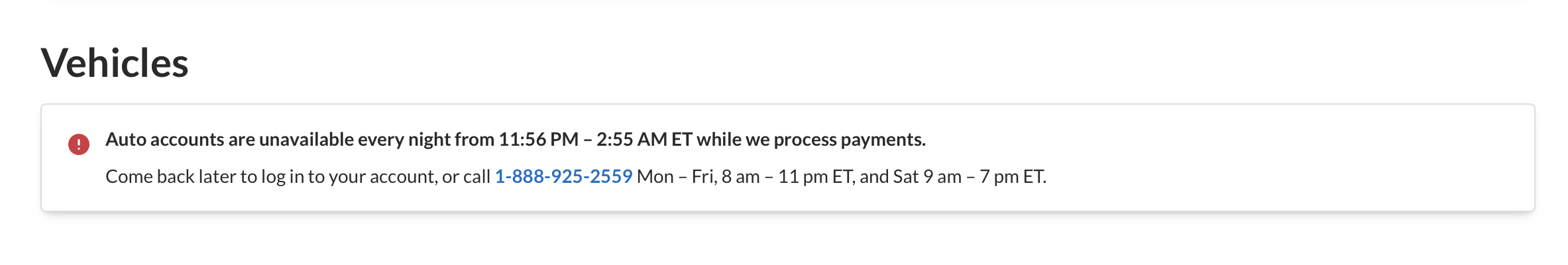Click the red exclamation alert icon
The width and height of the screenshot is (1568, 265).
(x=79, y=144)
